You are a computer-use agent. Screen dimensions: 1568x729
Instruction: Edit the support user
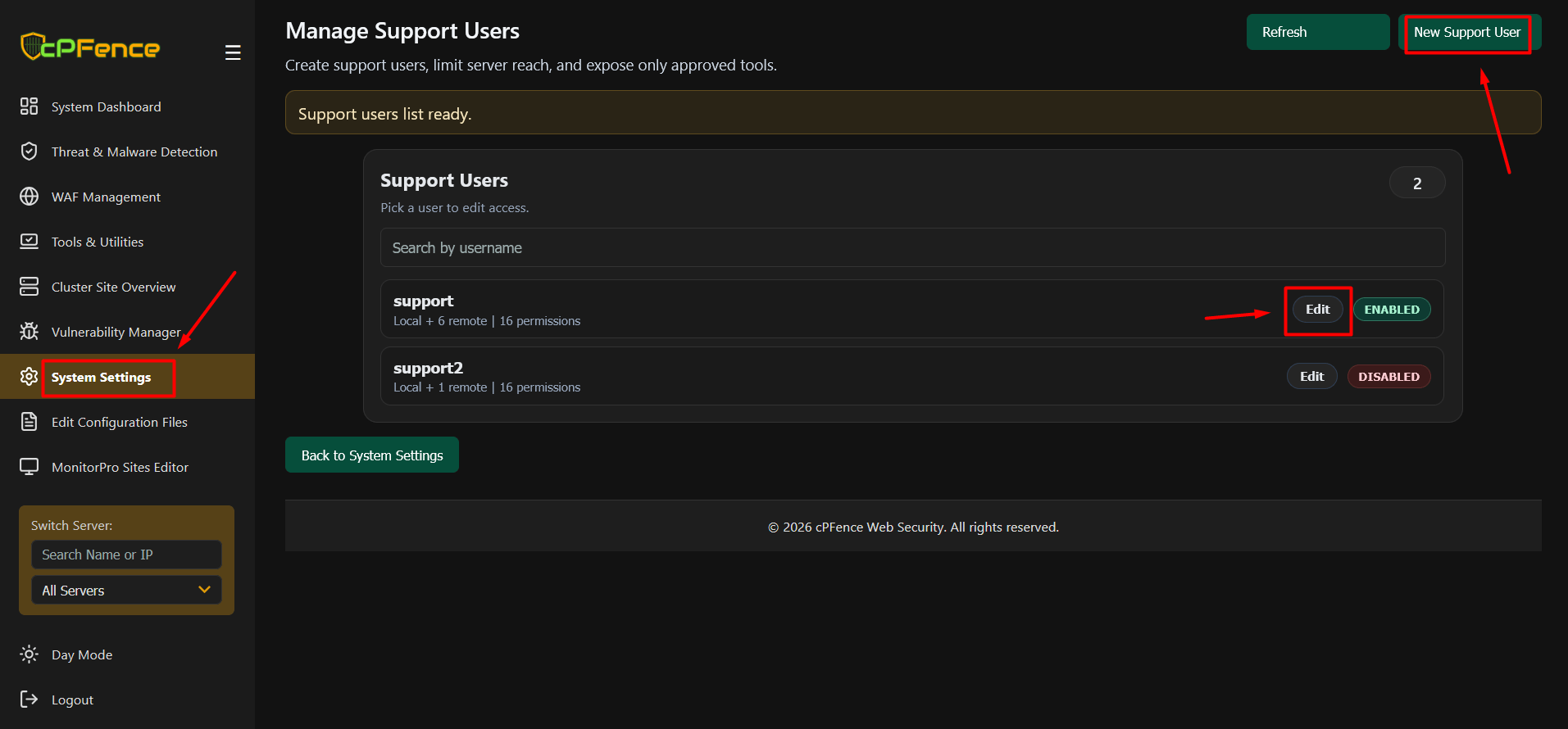click(x=1317, y=309)
